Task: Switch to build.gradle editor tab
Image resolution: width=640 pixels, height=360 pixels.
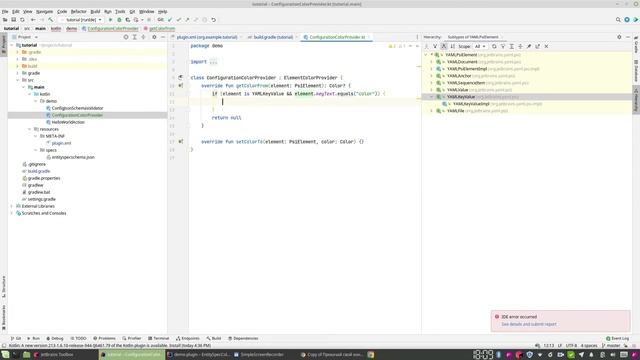Action: tap(273, 37)
